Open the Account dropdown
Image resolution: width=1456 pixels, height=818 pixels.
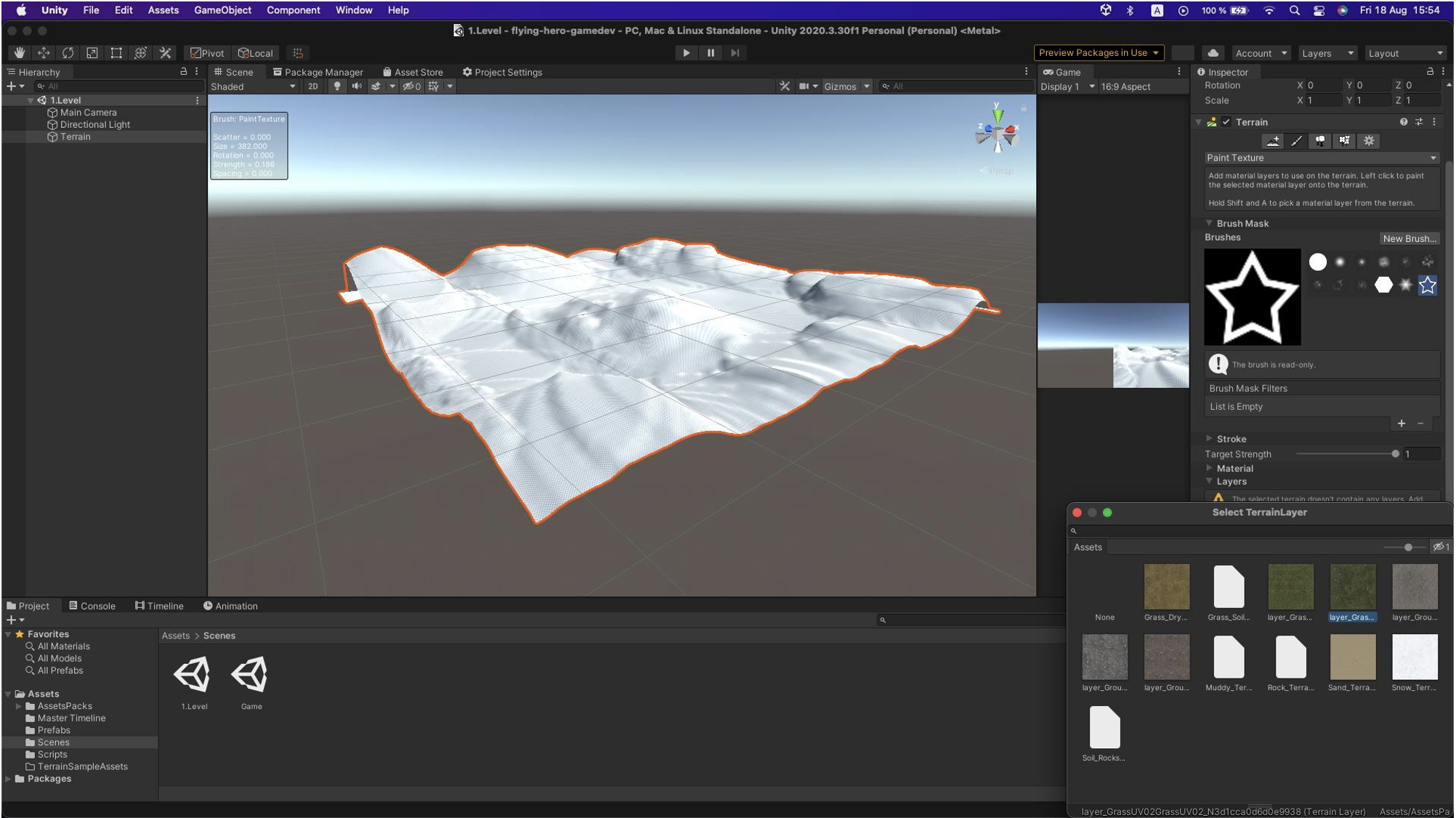[x=1261, y=53]
